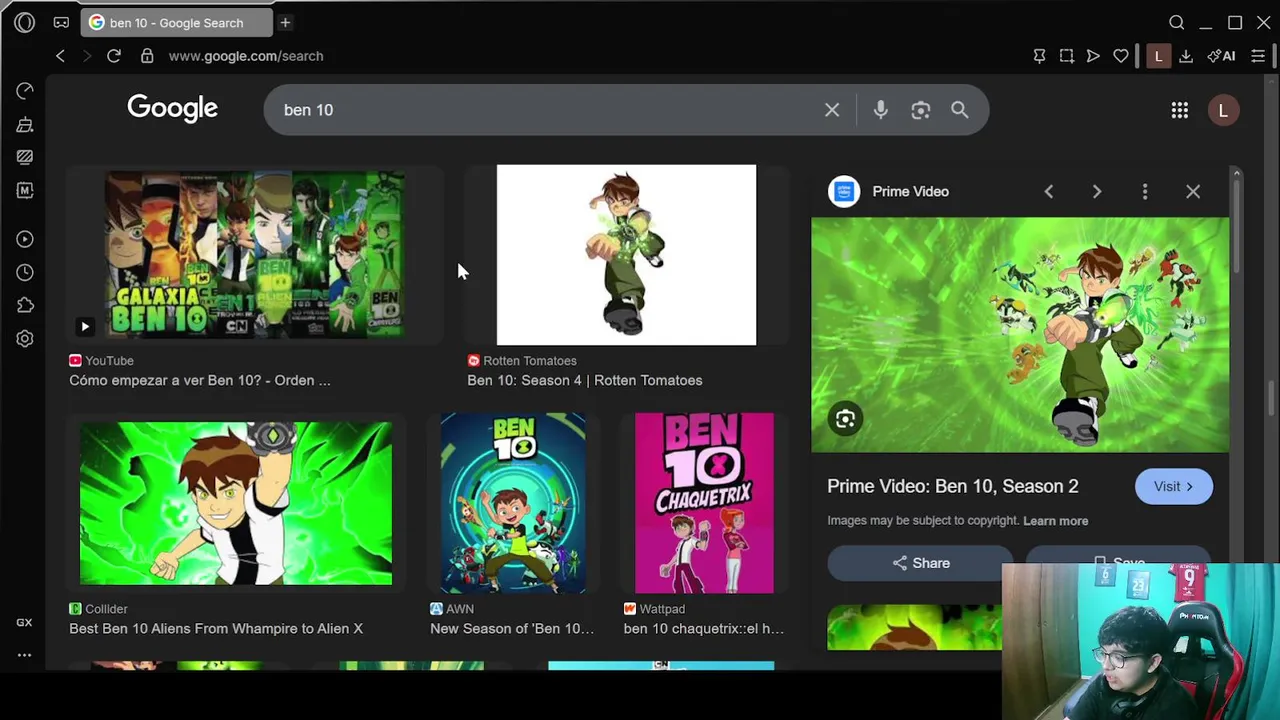Open 'New Season of Ben 10' AWN title

tap(512, 628)
